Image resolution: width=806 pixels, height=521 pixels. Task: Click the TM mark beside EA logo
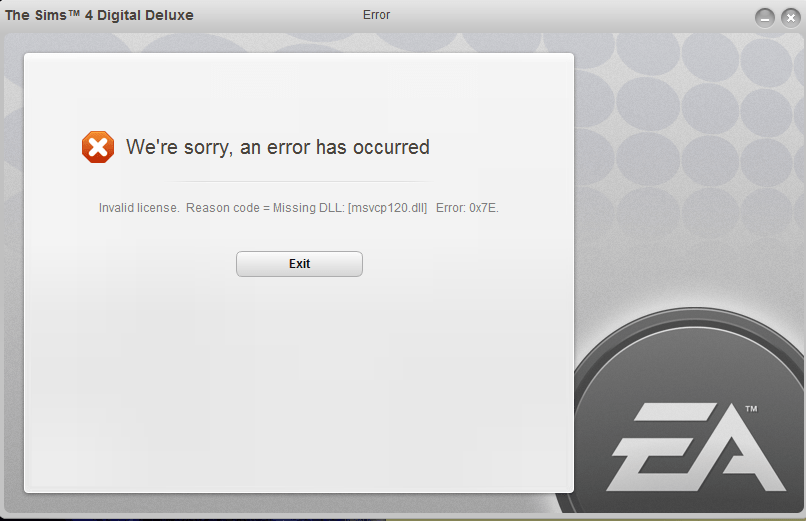751,409
